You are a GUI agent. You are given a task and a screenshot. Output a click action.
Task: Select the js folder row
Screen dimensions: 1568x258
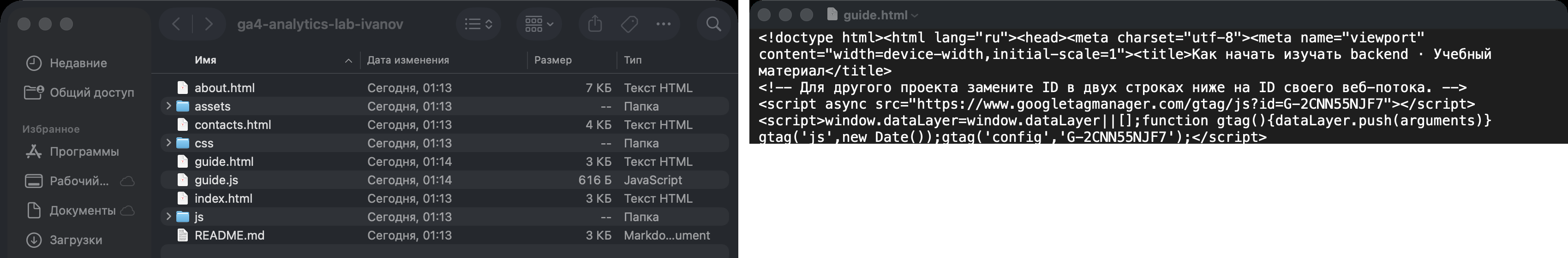[445, 217]
